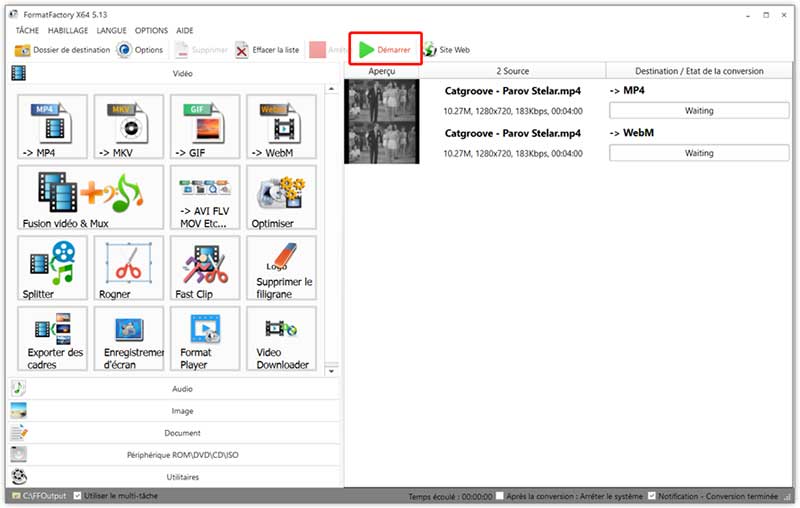Open the Splitter tool
Image resolution: width=800 pixels, height=508 pixels.
[x=52, y=268]
